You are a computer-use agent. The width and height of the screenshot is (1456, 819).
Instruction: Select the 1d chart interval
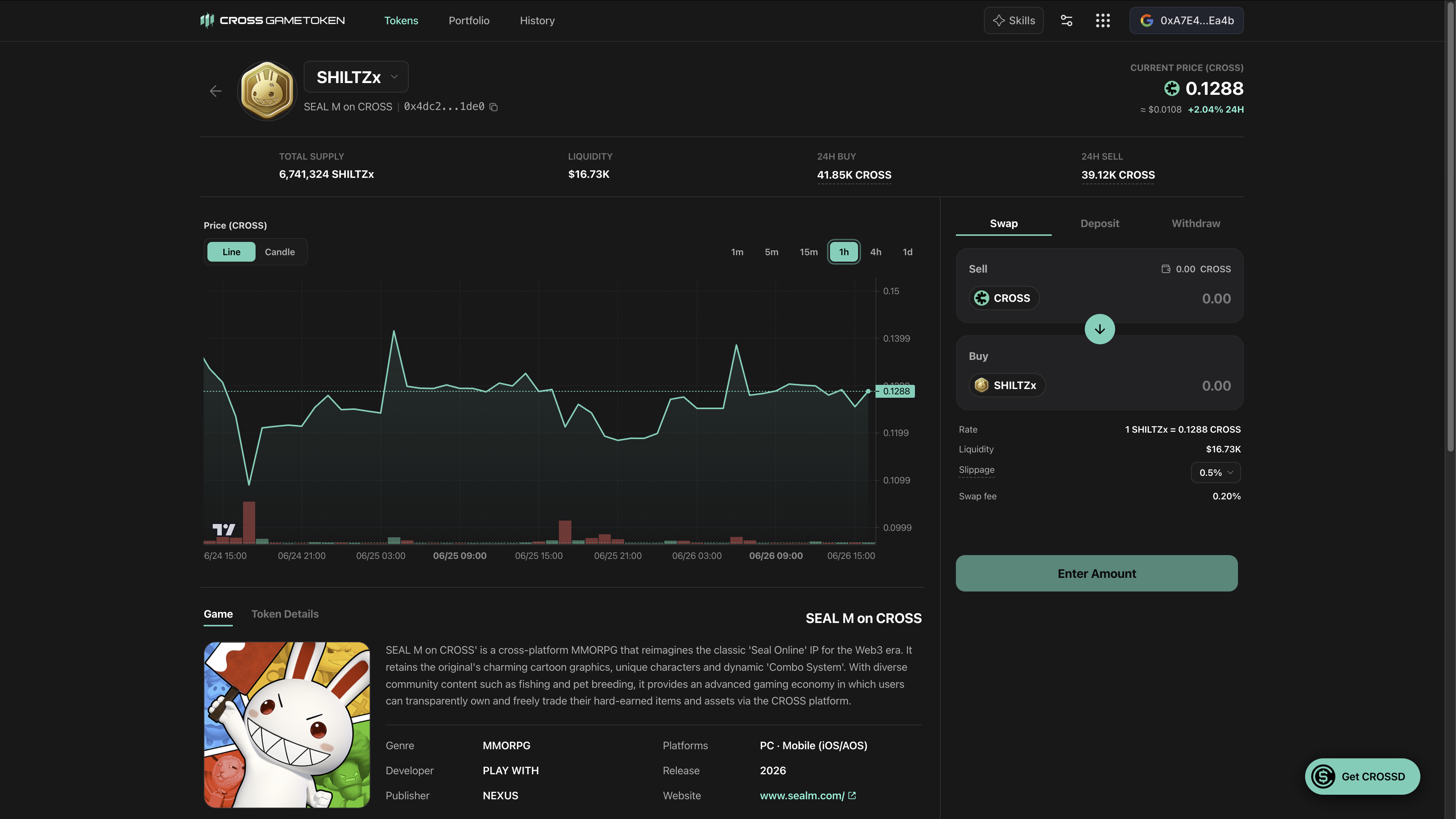pyautogui.click(x=907, y=252)
